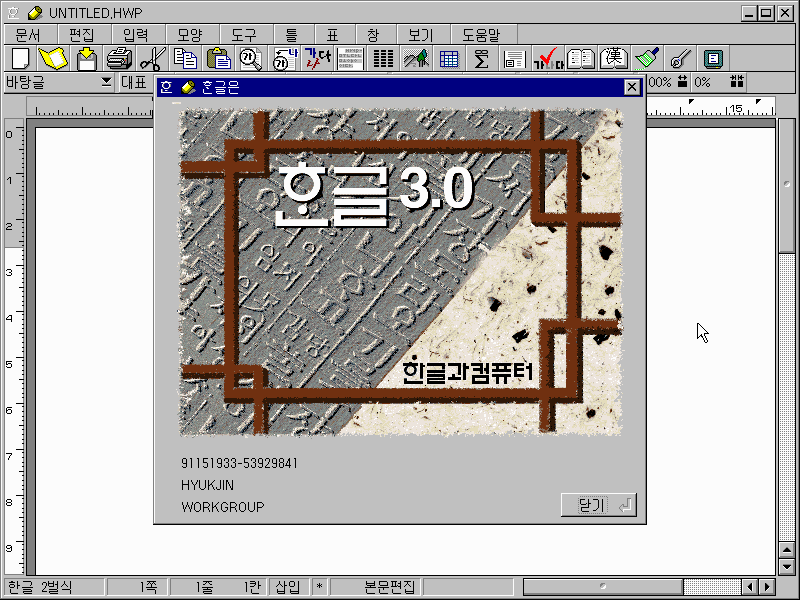
Task: Click the horizontal scrollbar left arrow
Action: [x=749, y=587]
